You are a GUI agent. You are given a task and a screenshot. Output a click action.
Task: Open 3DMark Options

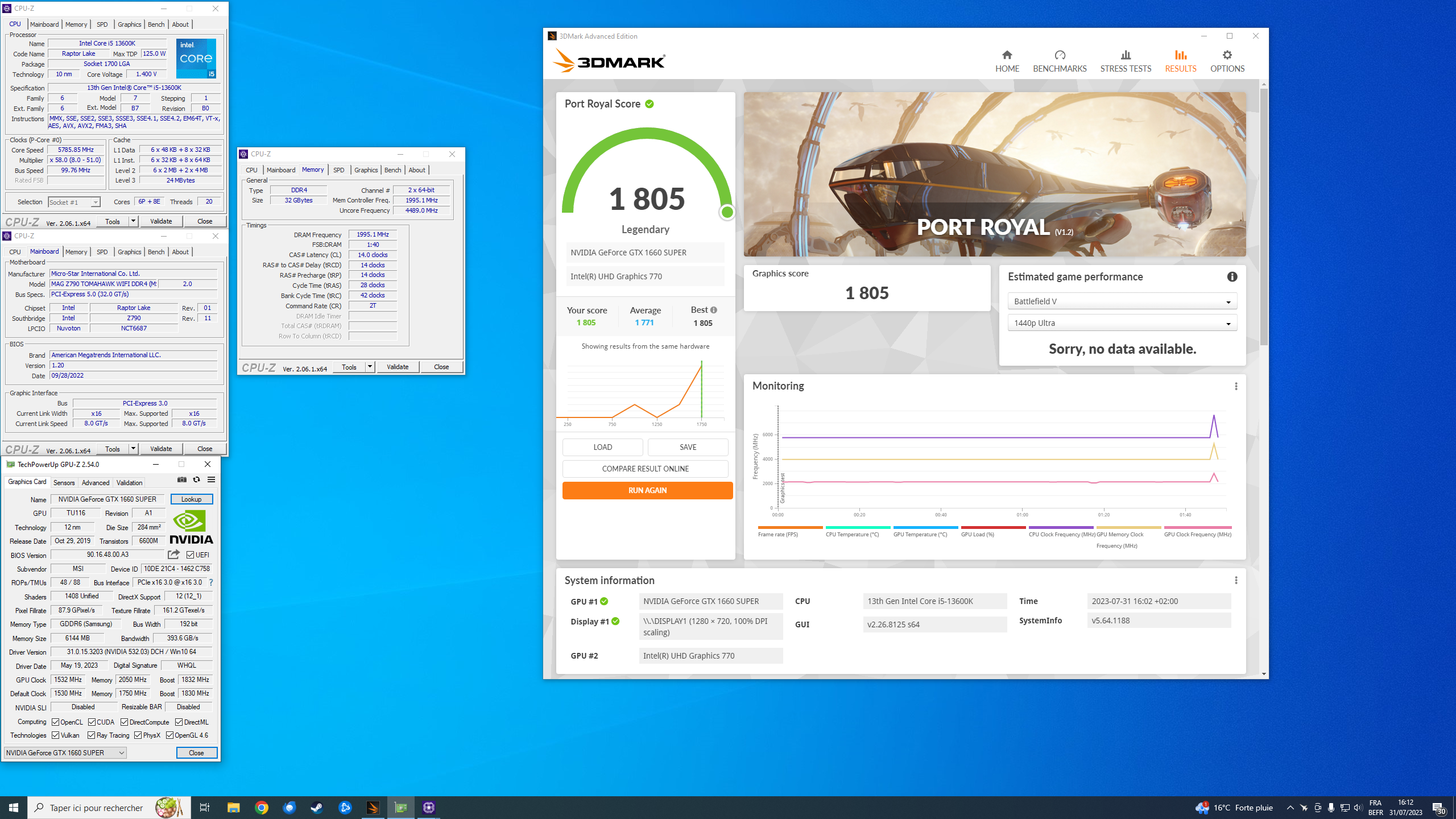point(1227,61)
